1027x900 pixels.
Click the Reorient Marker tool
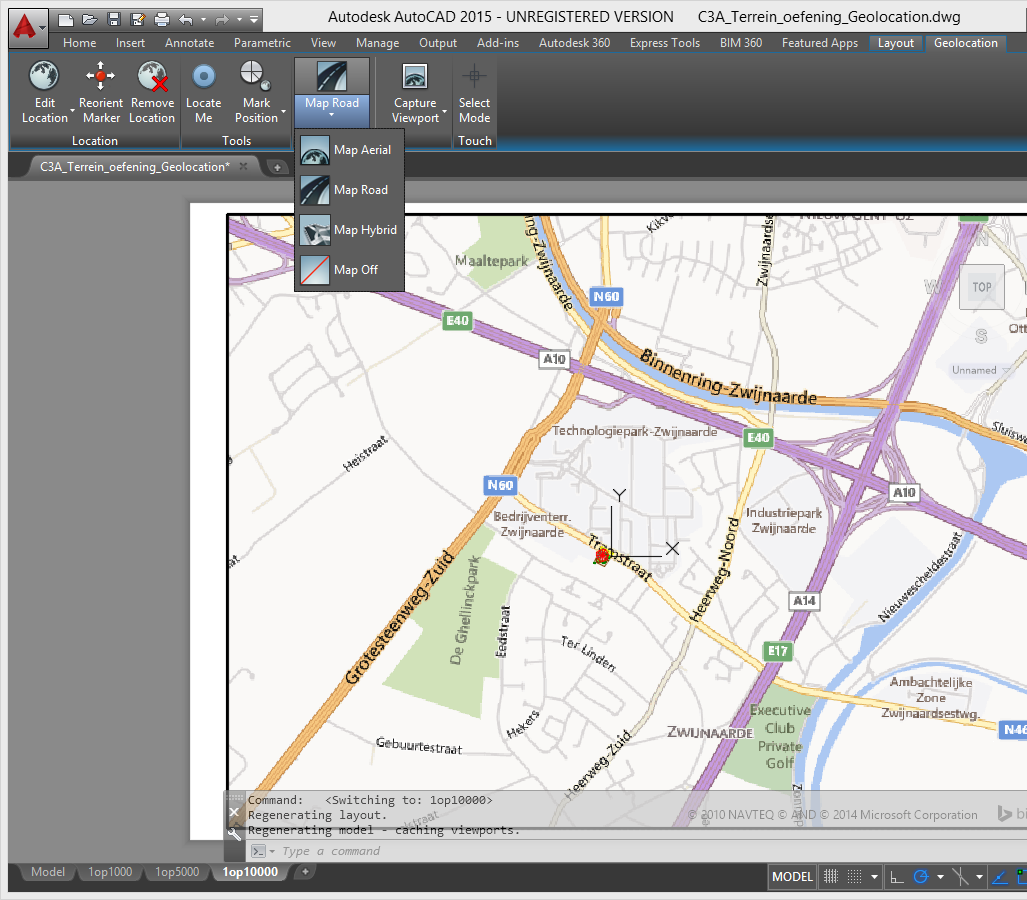pyautogui.click(x=100, y=92)
